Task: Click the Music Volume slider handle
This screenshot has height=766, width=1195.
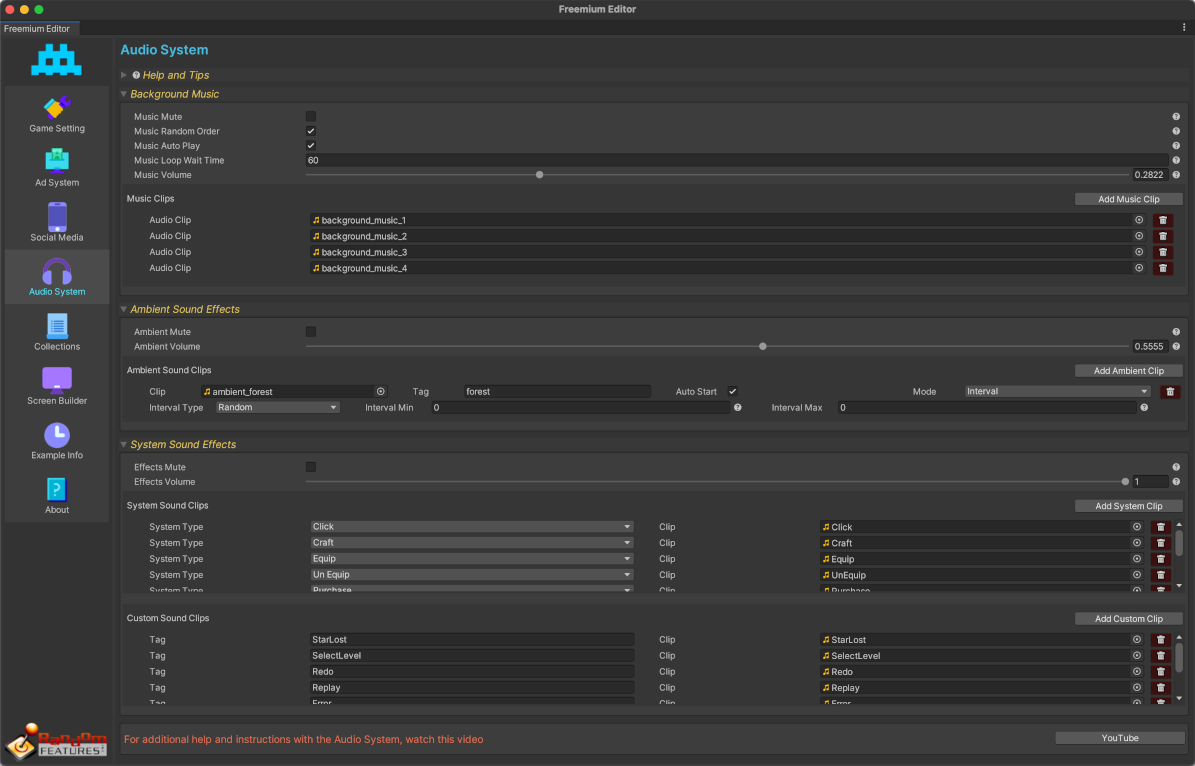Action: (x=540, y=175)
